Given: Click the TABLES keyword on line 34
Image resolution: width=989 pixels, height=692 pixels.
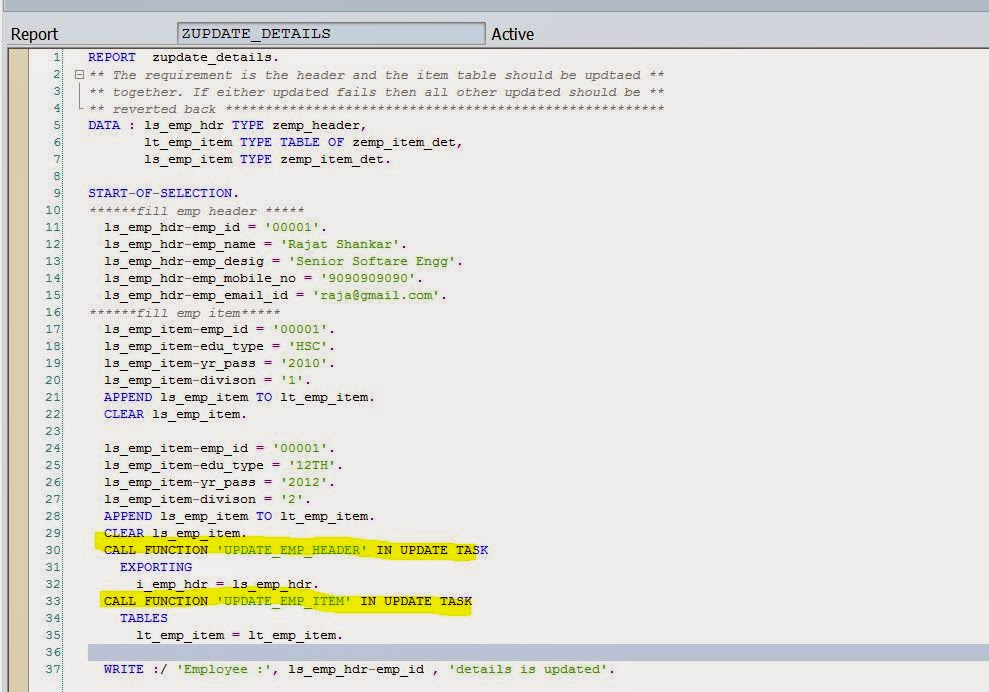Looking at the screenshot, I should click(x=143, y=618).
